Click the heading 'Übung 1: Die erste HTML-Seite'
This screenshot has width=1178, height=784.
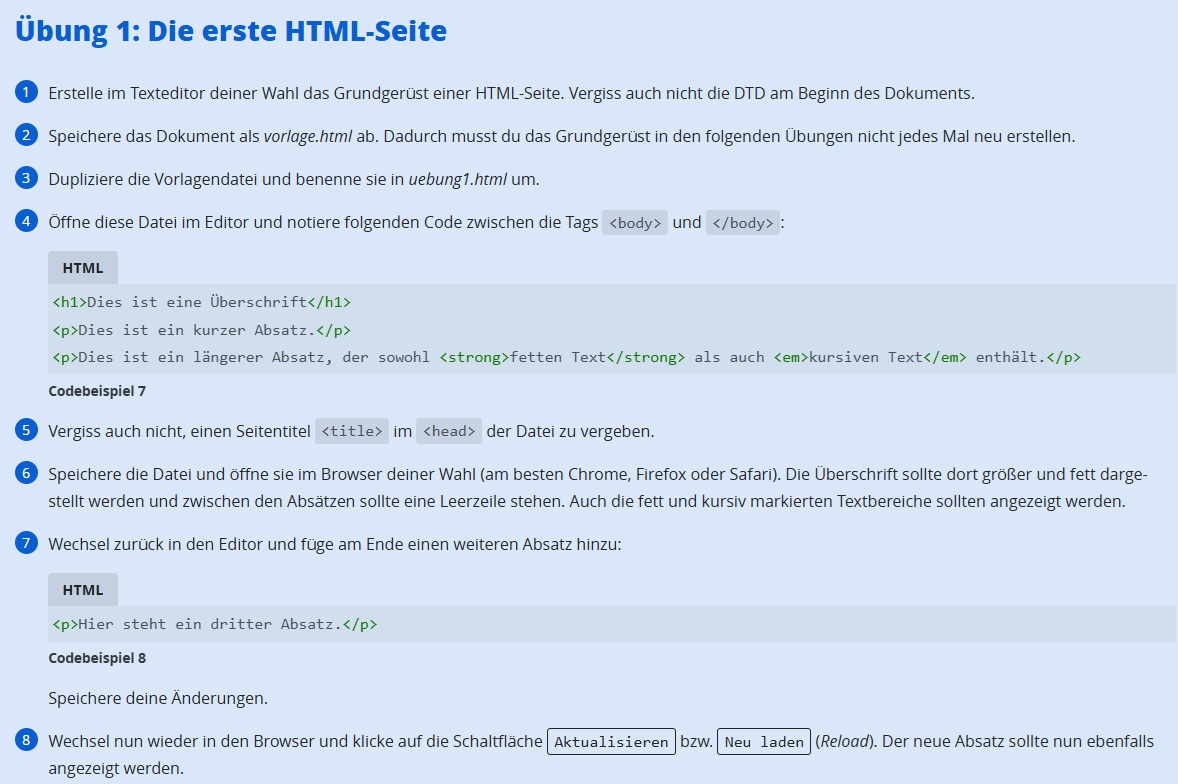(x=231, y=31)
